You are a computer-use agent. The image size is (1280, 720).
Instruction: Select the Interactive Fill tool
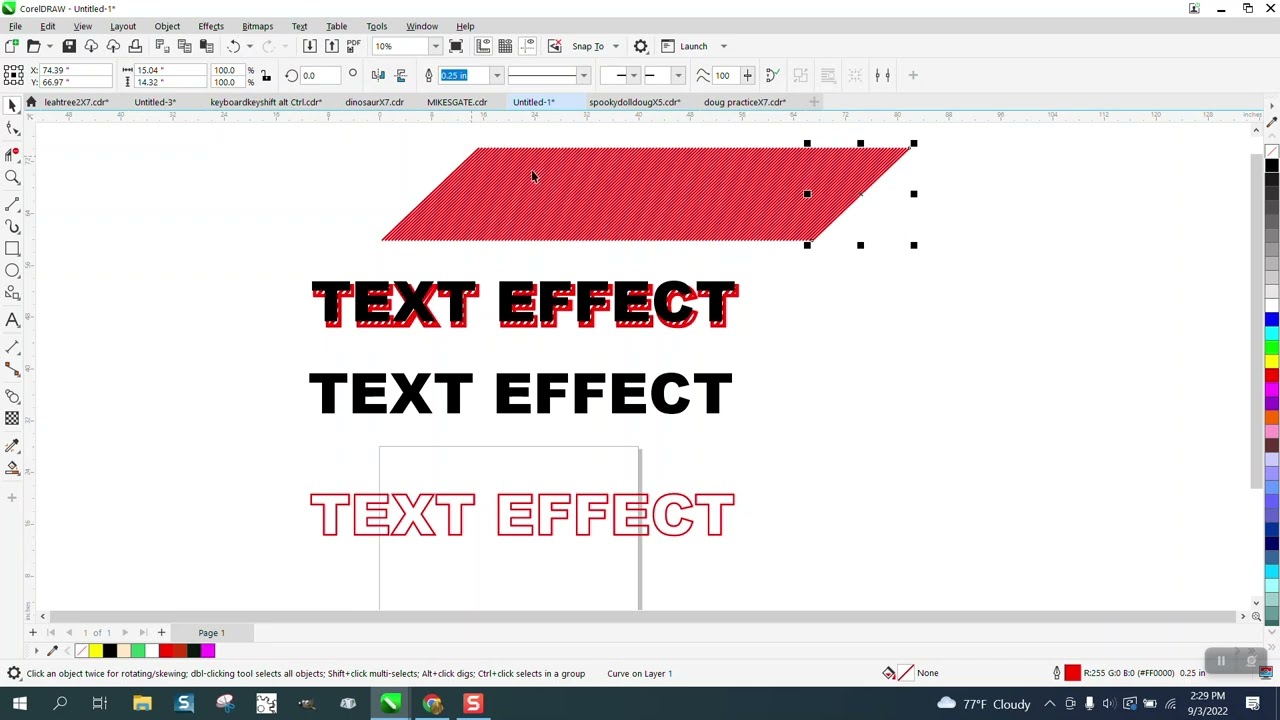pos(12,469)
